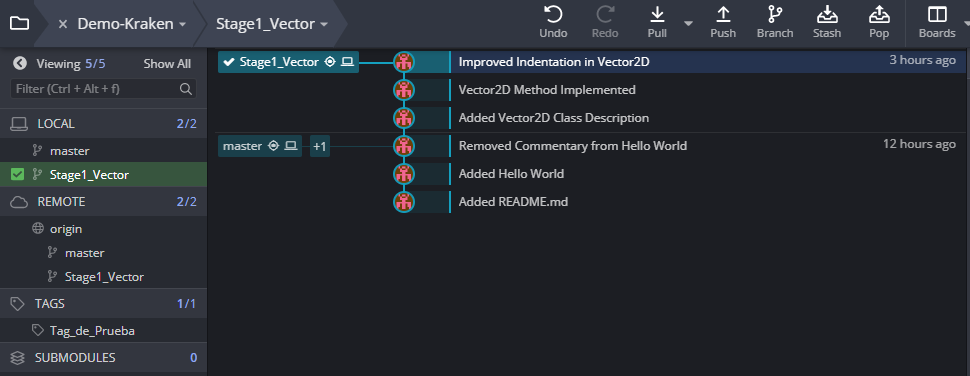Screen dimensions: 970x376
Task: Focus the Filter search input field
Action: coord(103,88)
